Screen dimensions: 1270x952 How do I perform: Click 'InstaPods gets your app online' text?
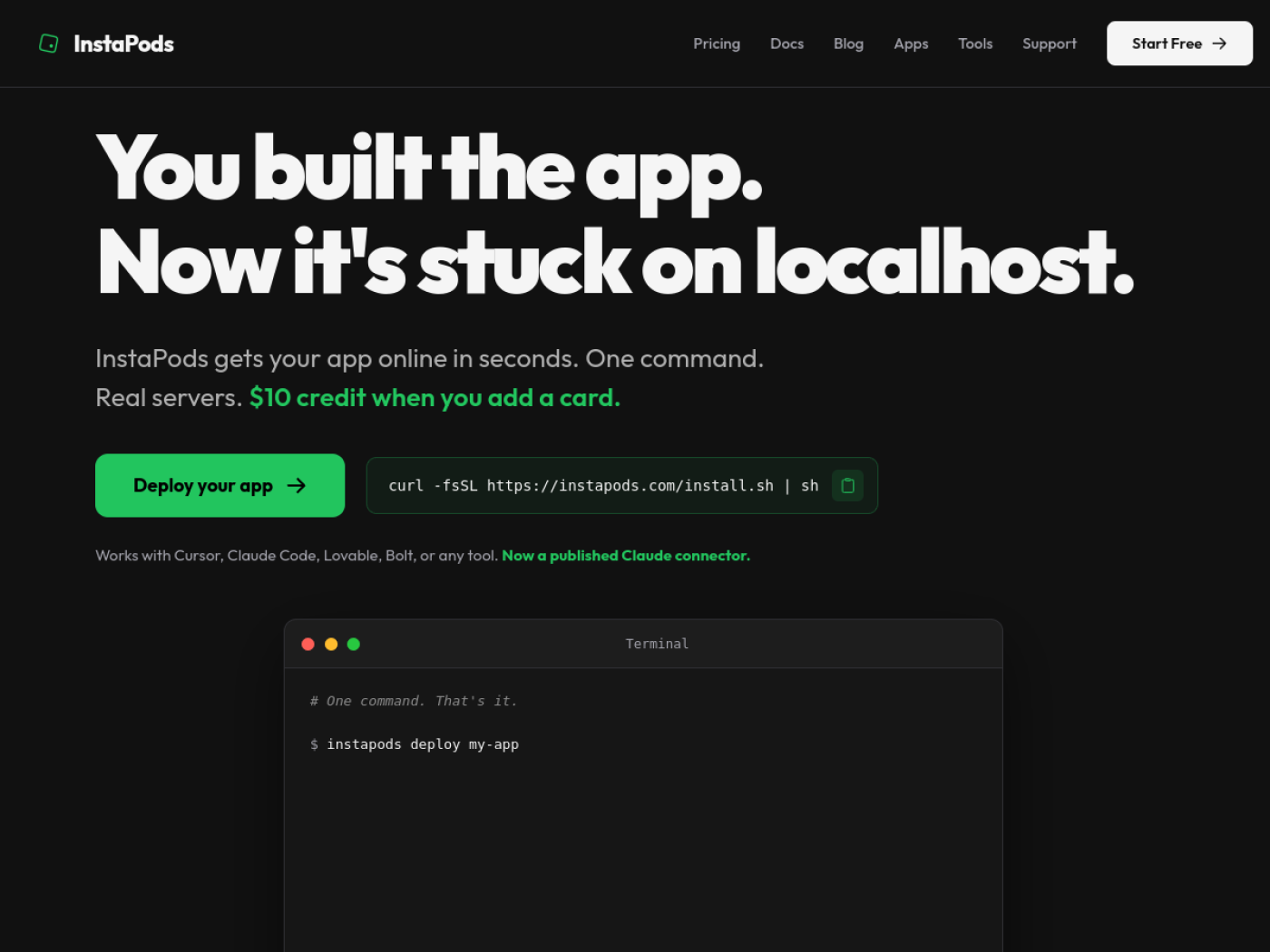pos(429,359)
